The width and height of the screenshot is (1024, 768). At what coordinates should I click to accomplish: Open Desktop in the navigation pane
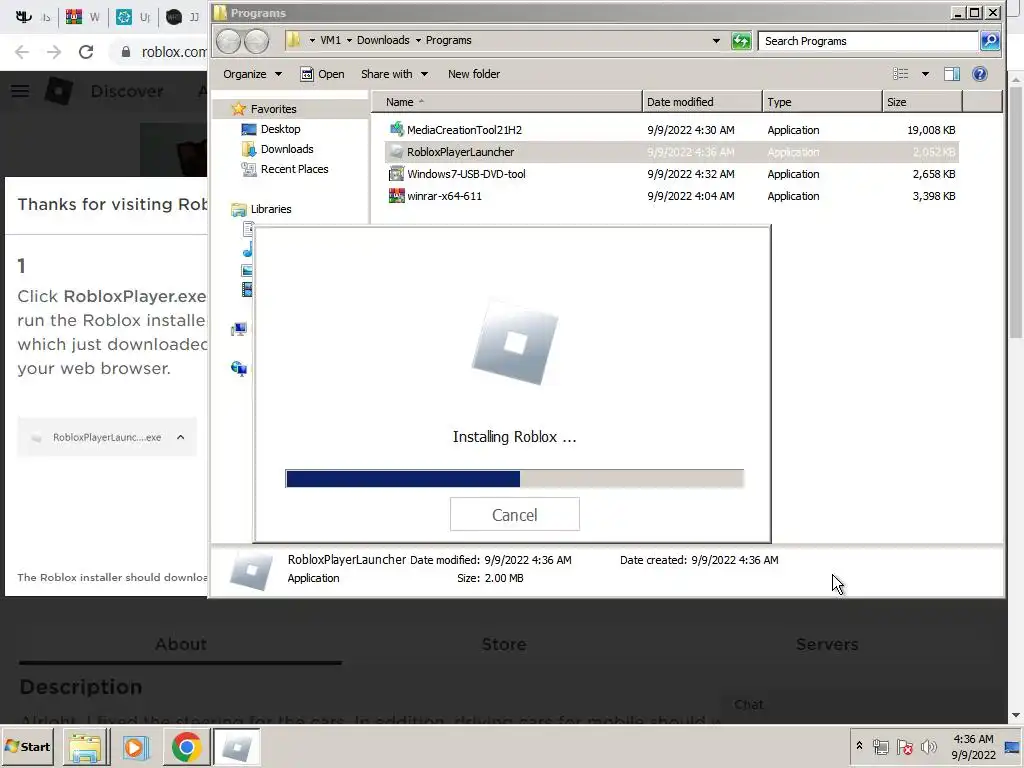click(280, 129)
